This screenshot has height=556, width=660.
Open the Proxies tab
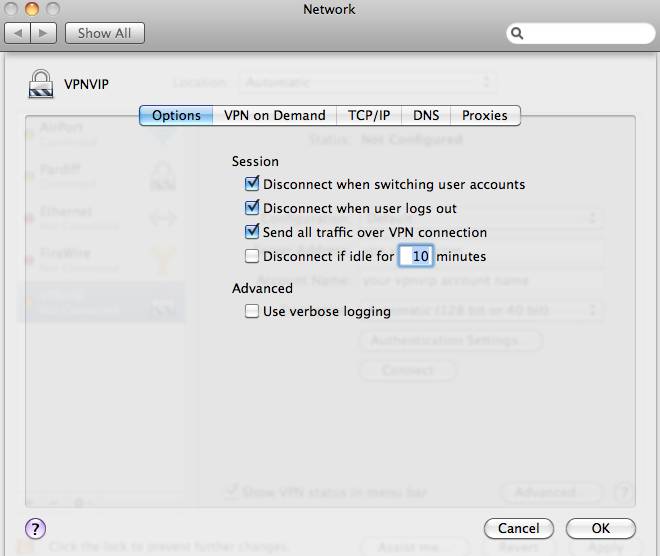pos(485,115)
